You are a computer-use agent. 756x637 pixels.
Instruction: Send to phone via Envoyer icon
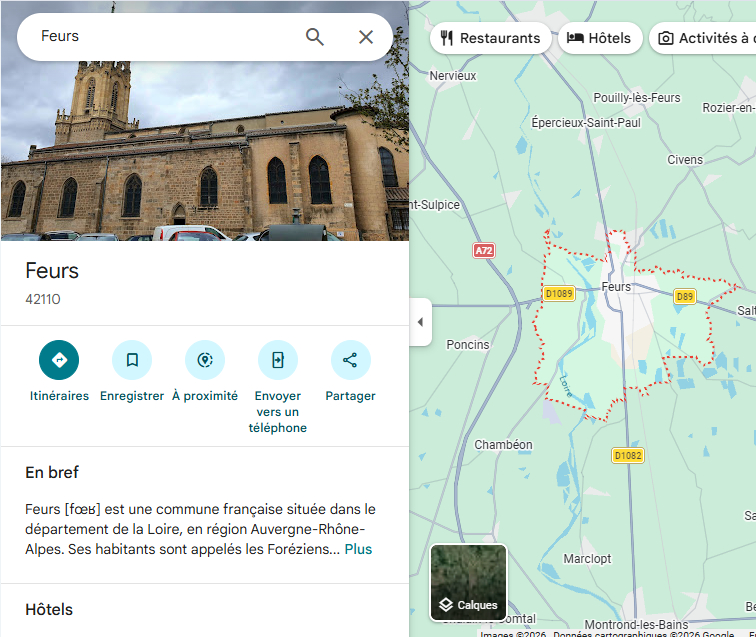tap(278, 360)
